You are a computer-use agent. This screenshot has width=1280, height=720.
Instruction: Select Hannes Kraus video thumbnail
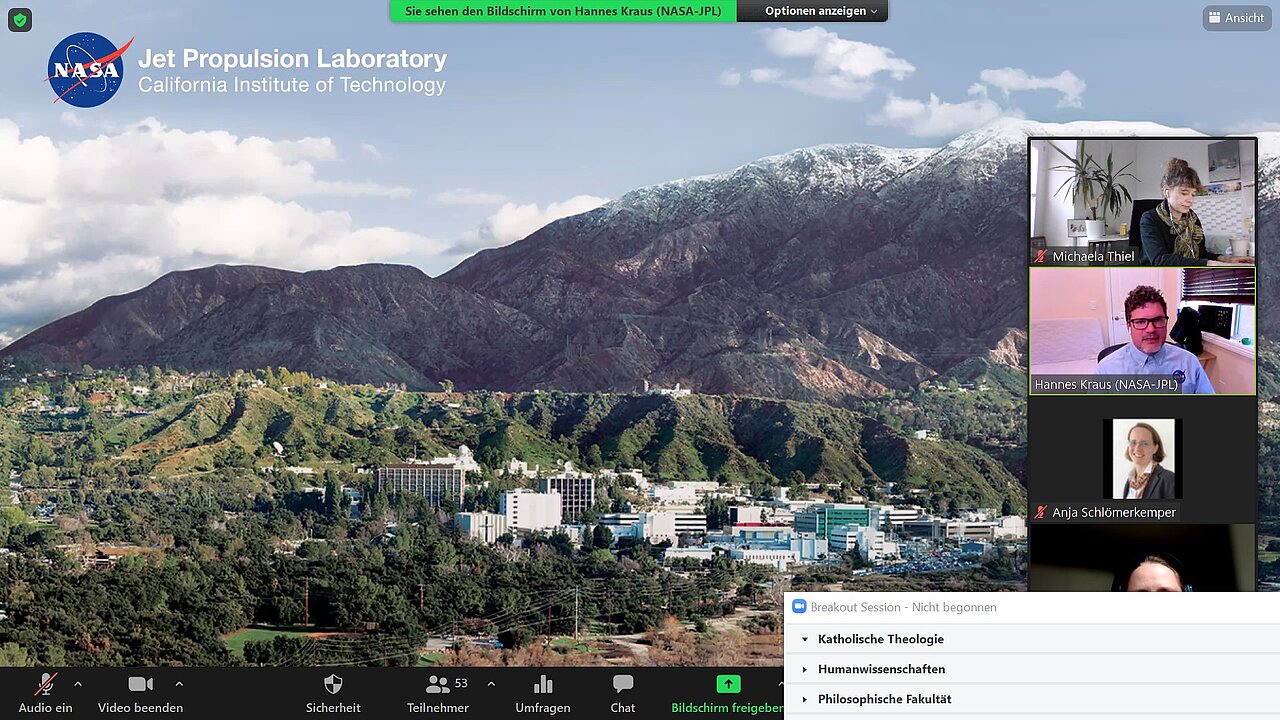(1142, 331)
